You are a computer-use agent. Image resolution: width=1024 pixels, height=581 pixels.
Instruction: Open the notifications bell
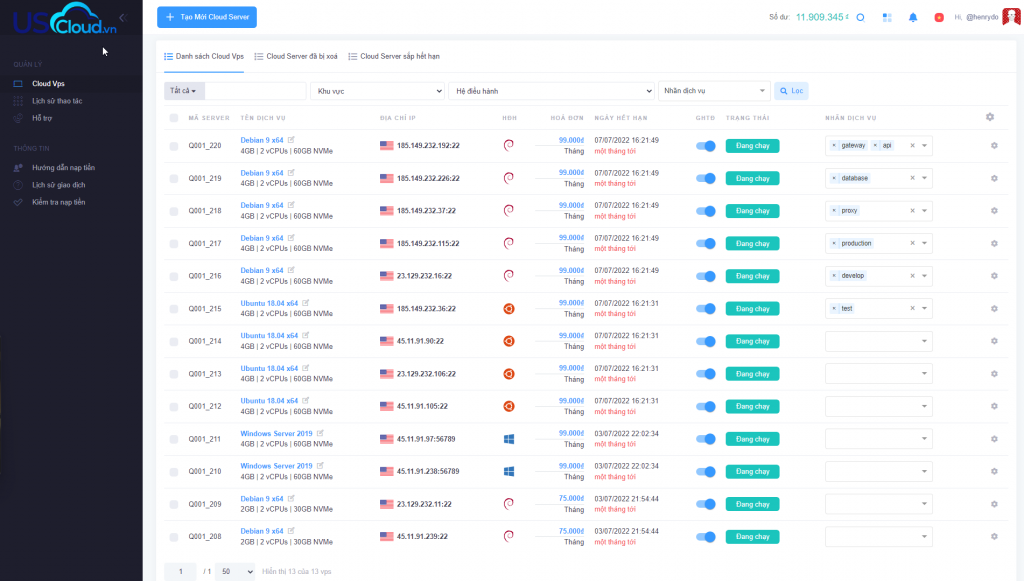[913, 18]
